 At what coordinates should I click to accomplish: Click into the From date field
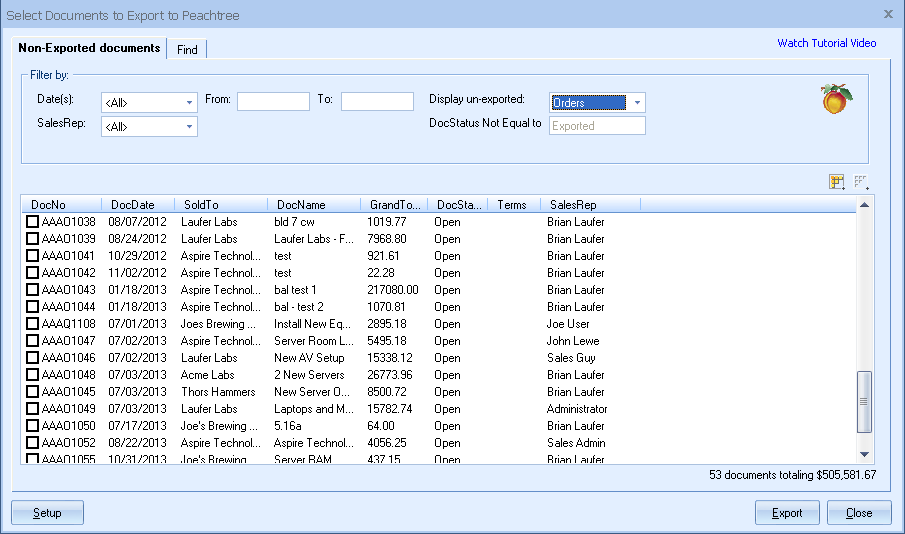point(273,101)
